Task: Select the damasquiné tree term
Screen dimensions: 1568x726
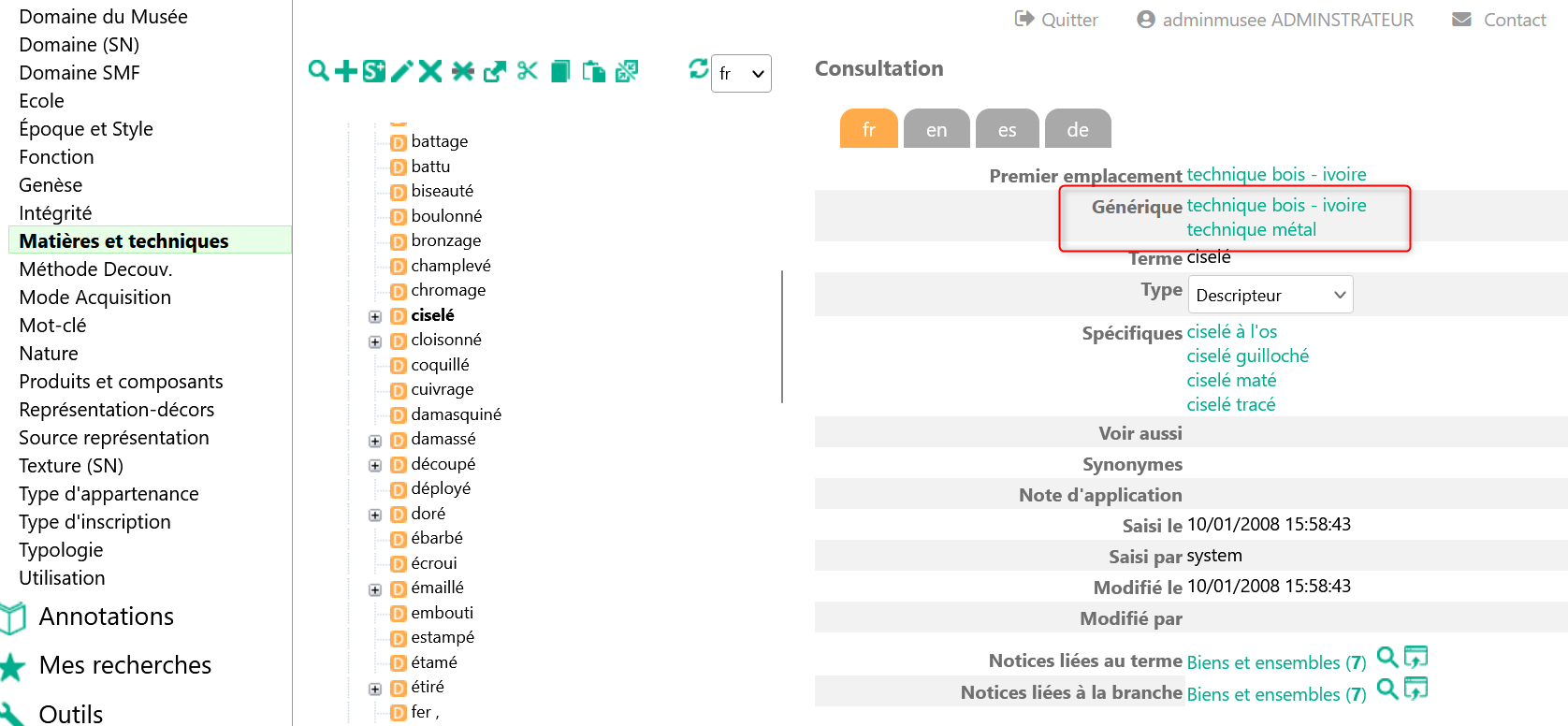Action: (457, 414)
